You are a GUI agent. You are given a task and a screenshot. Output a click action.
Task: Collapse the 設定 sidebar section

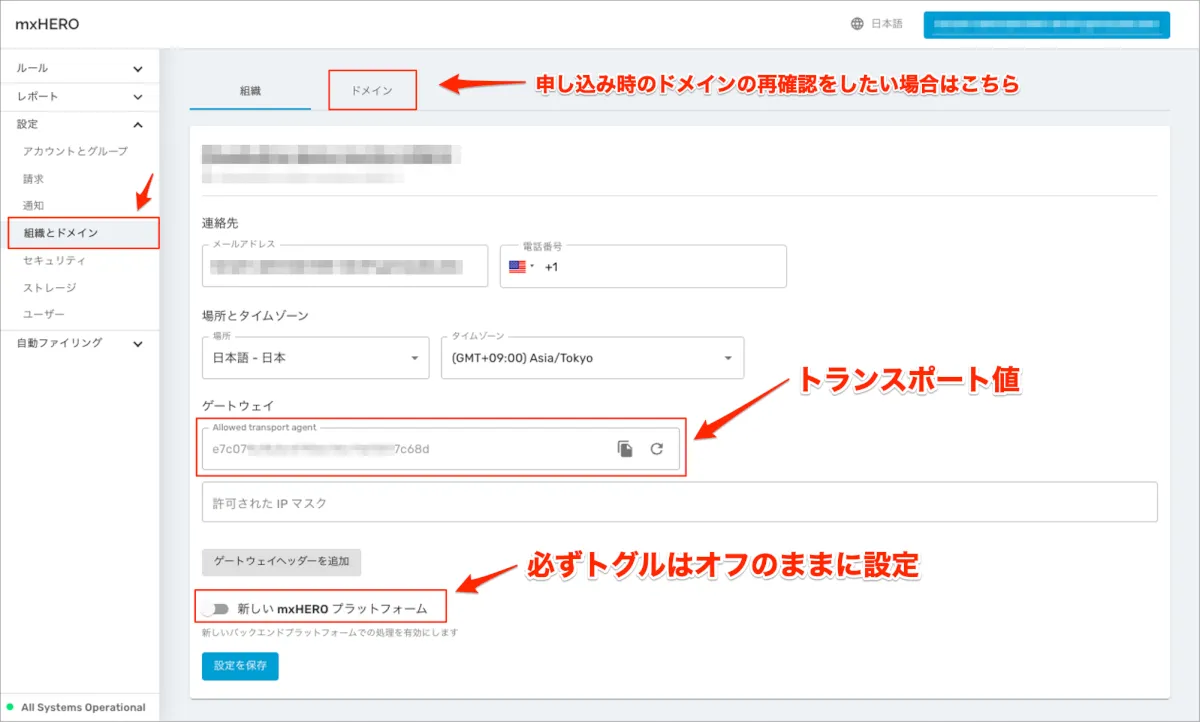point(80,124)
